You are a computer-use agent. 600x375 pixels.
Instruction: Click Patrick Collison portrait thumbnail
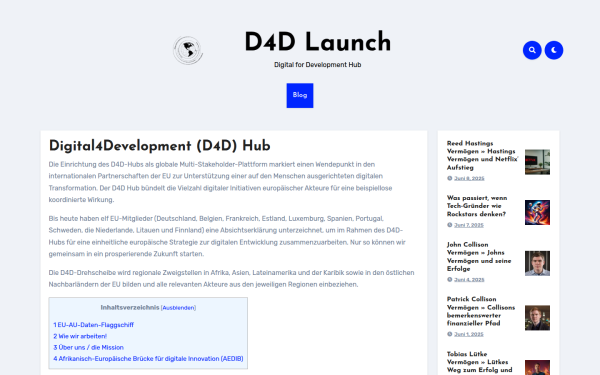click(x=537, y=318)
